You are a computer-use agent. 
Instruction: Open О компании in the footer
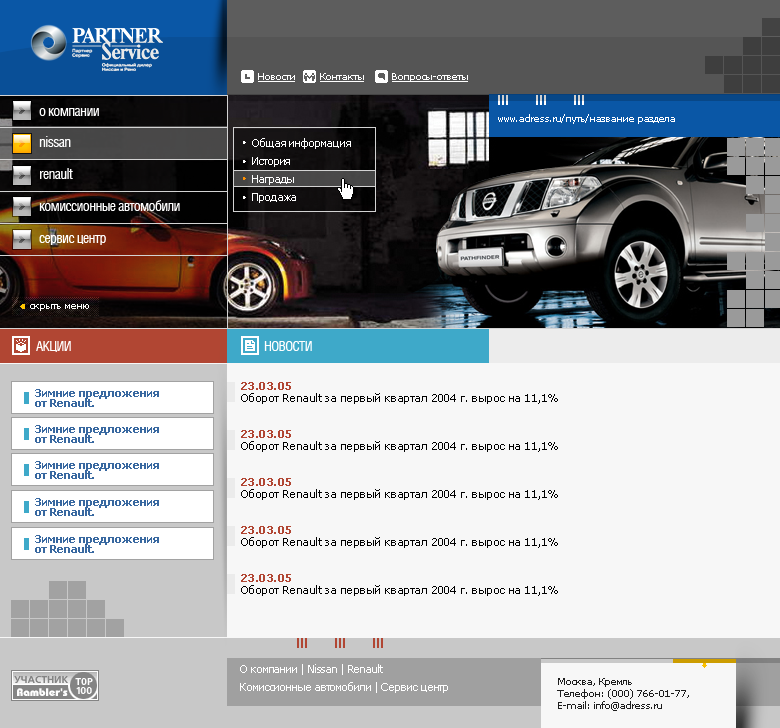pos(268,669)
